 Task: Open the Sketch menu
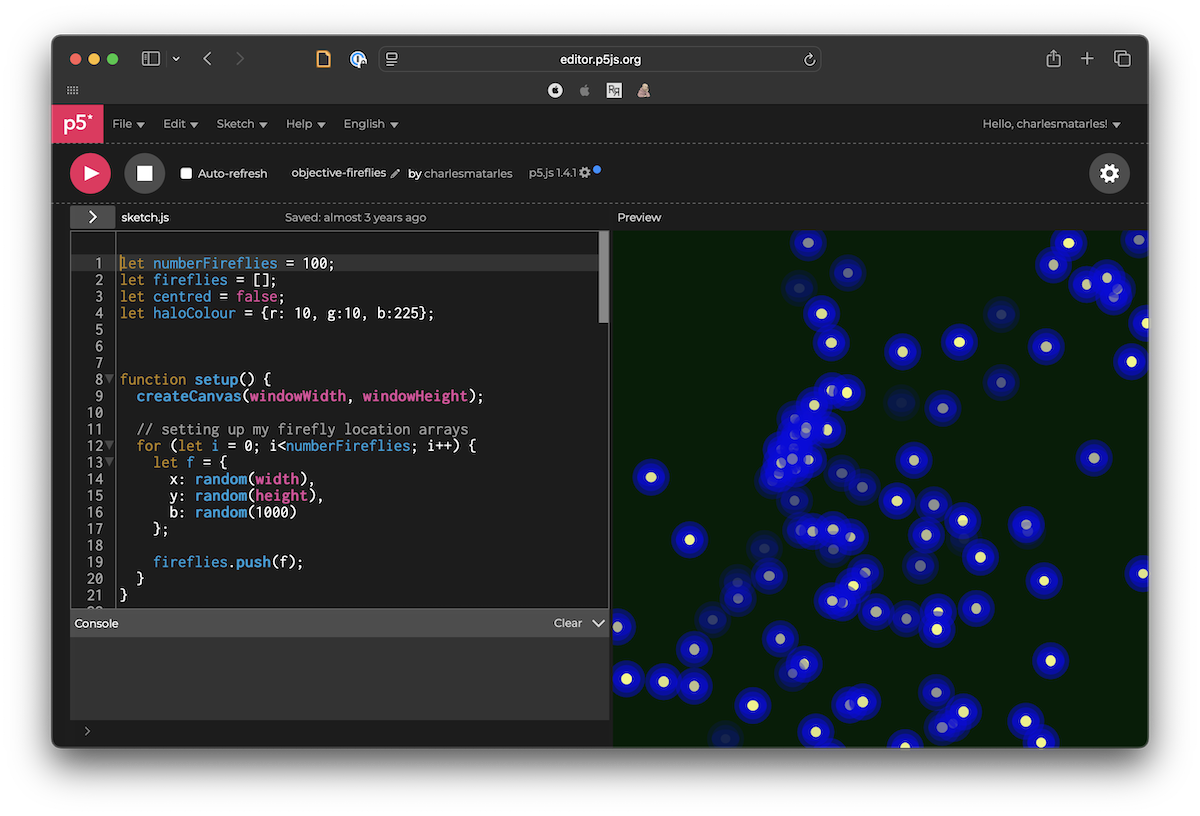click(x=240, y=123)
